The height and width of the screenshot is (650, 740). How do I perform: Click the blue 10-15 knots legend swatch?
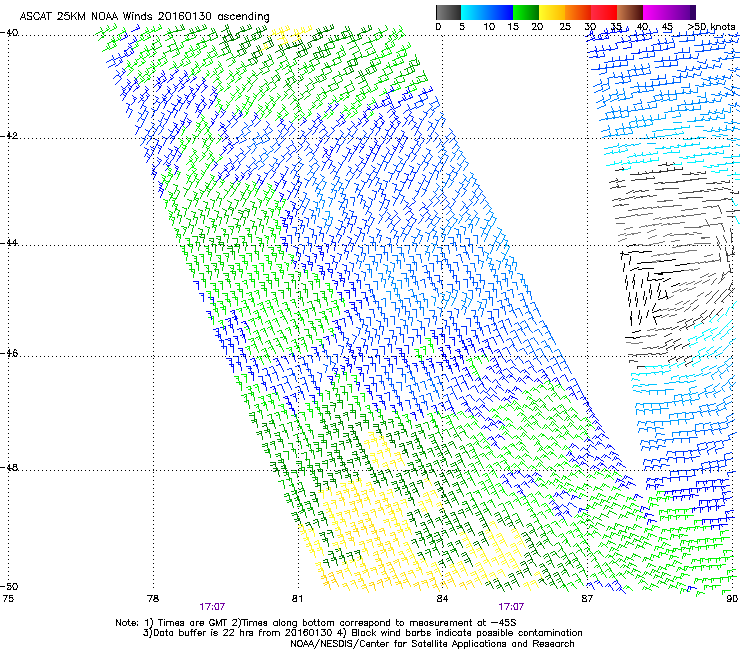click(x=500, y=12)
